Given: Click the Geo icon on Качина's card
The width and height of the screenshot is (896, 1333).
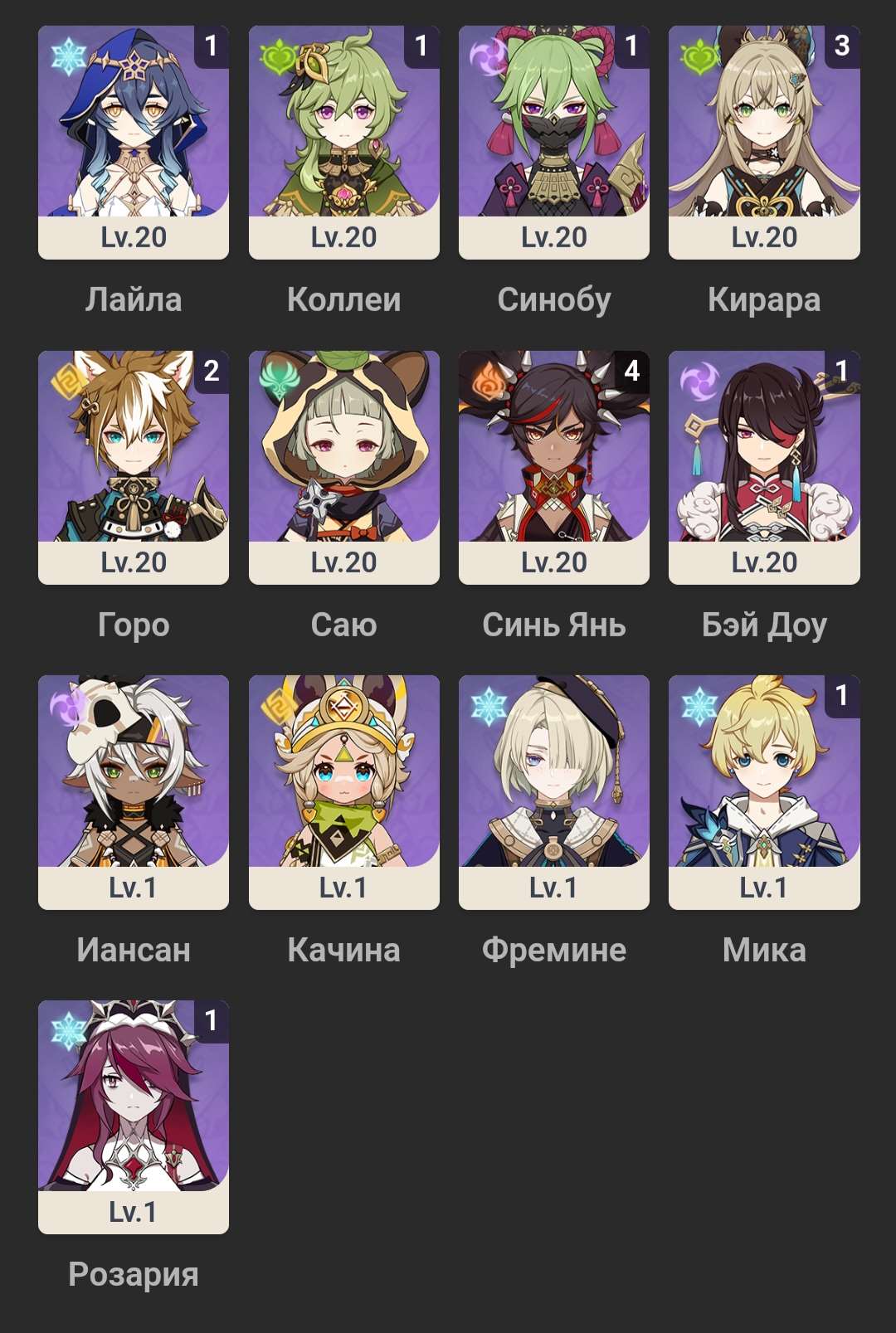Looking at the screenshot, I should click(x=278, y=707).
